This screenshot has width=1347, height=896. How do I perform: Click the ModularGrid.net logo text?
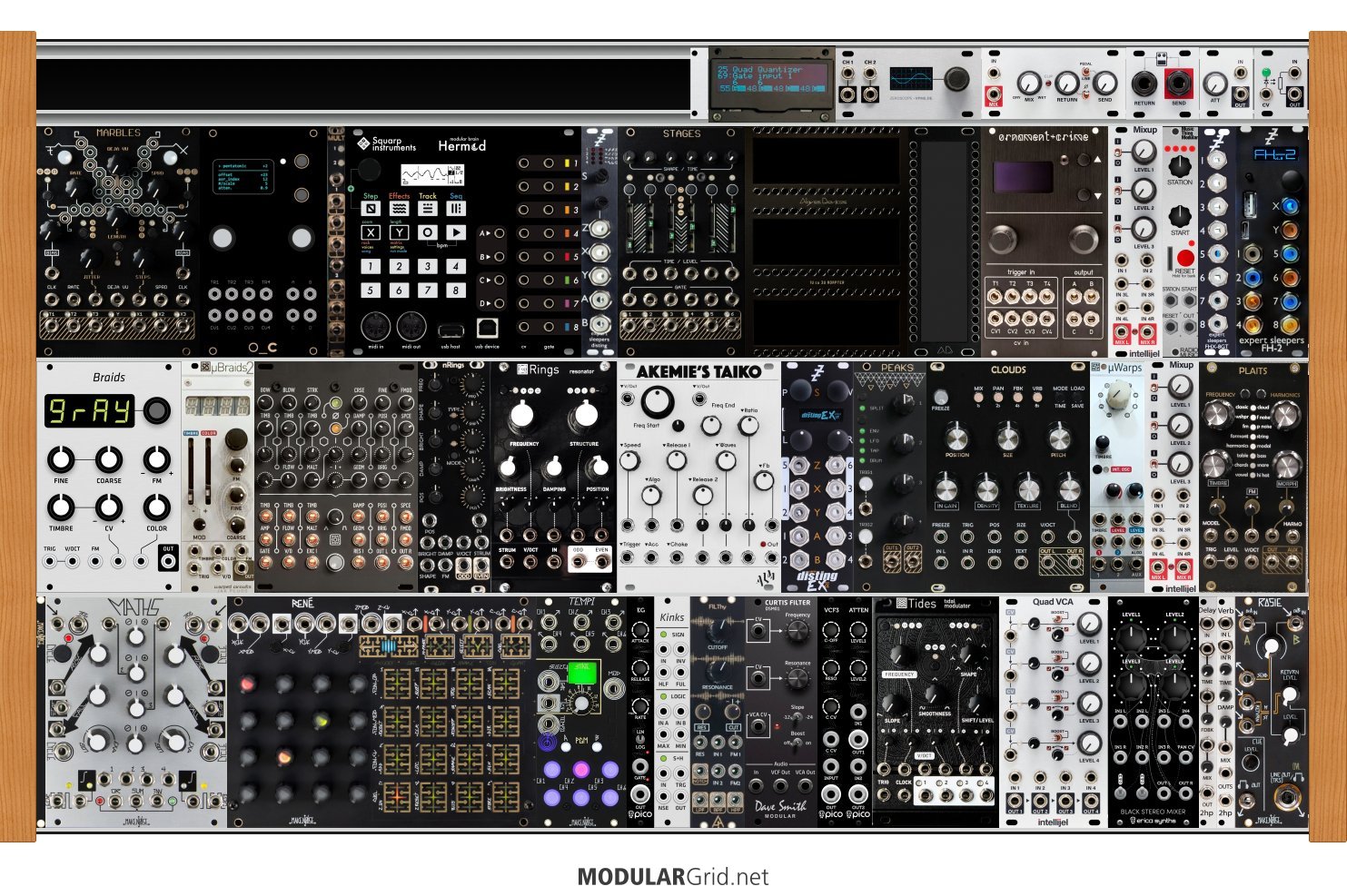pyautogui.click(x=673, y=877)
